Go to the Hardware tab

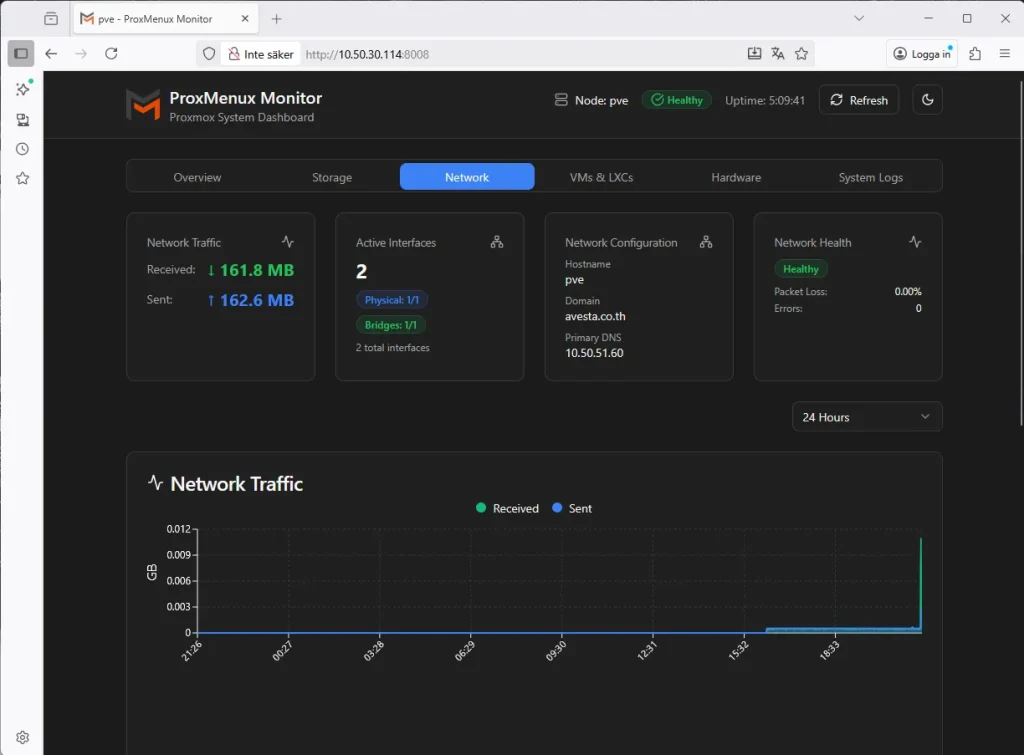tap(736, 177)
